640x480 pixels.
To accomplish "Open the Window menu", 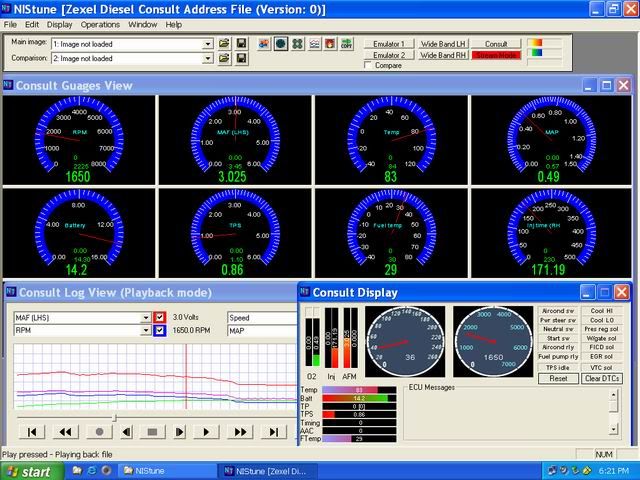I will pyautogui.click(x=142, y=24).
